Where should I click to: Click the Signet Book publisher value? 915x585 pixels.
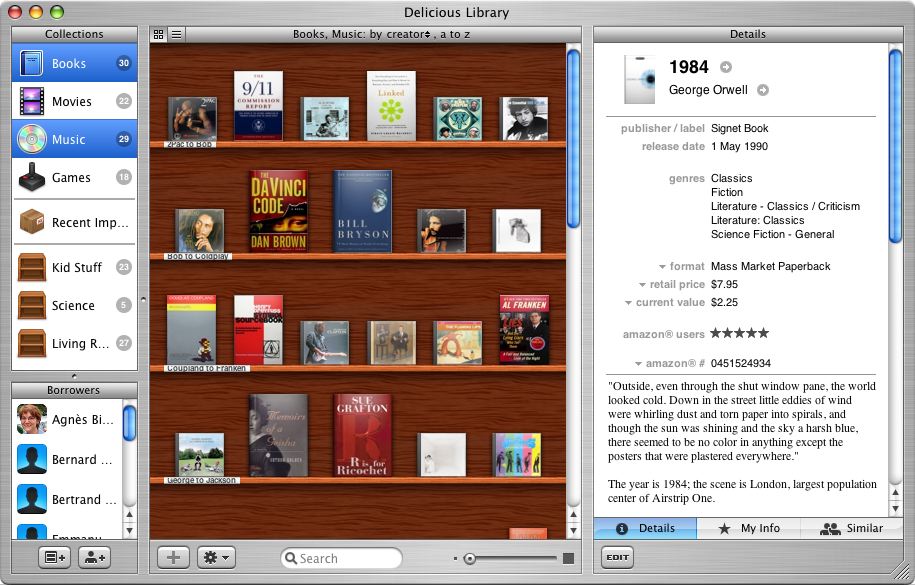(739, 128)
